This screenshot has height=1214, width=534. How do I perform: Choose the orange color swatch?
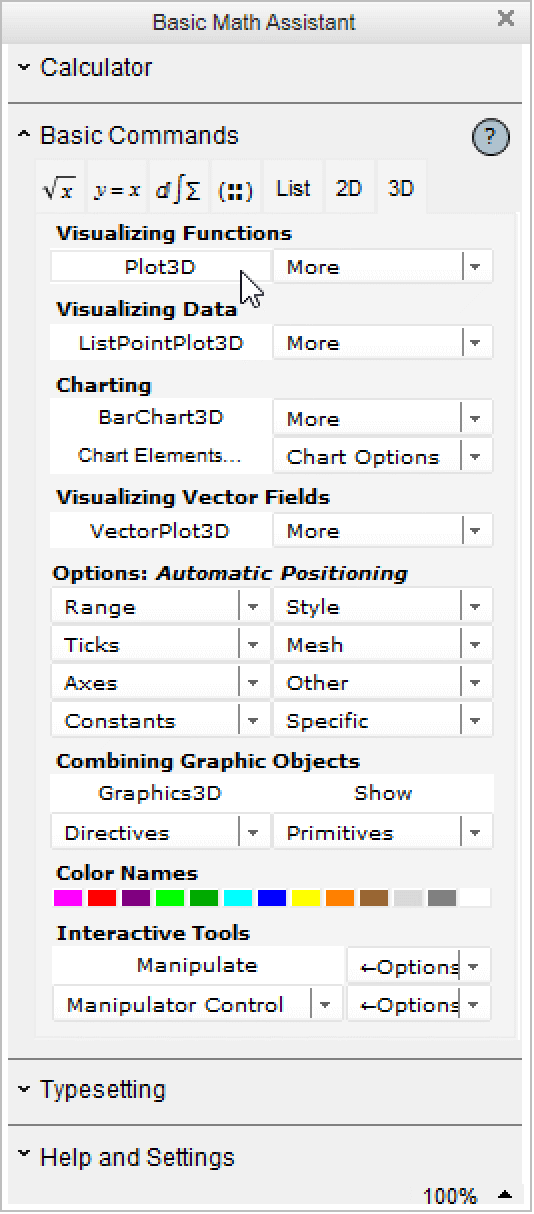click(340, 898)
